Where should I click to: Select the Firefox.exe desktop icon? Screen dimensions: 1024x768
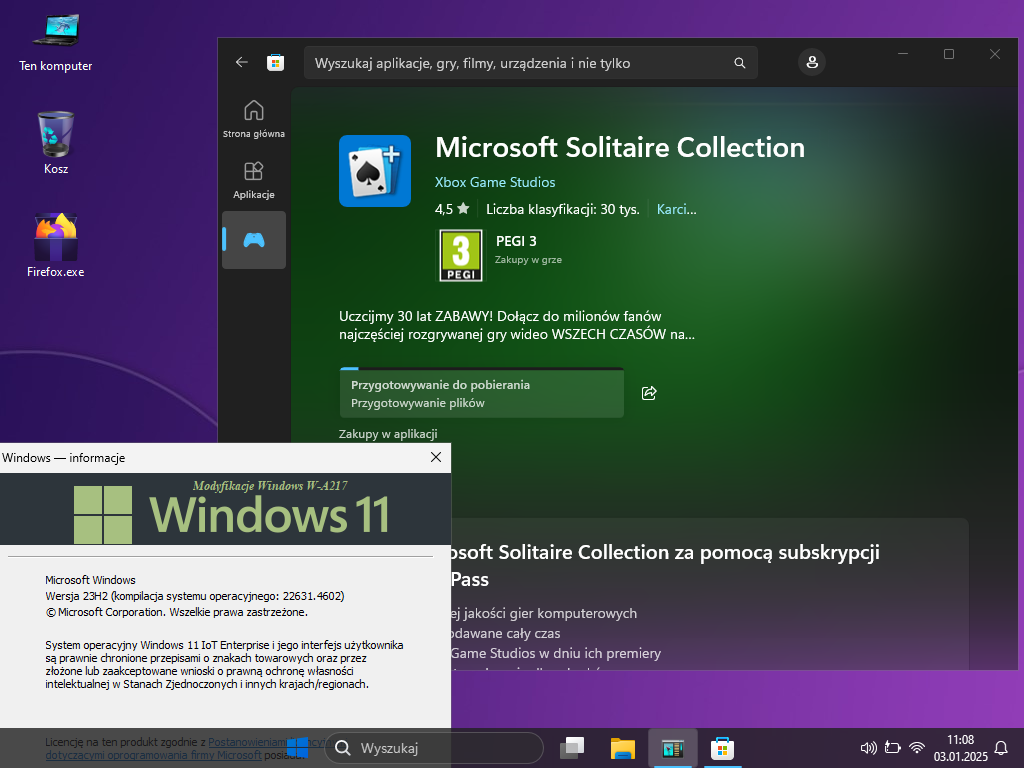click(x=56, y=245)
